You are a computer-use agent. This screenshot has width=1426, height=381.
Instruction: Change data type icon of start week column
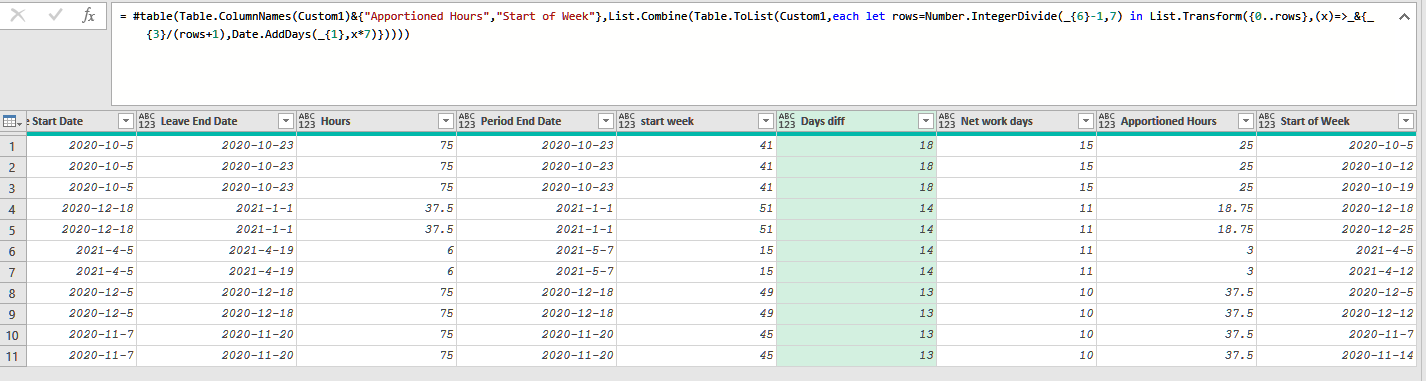(626, 121)
